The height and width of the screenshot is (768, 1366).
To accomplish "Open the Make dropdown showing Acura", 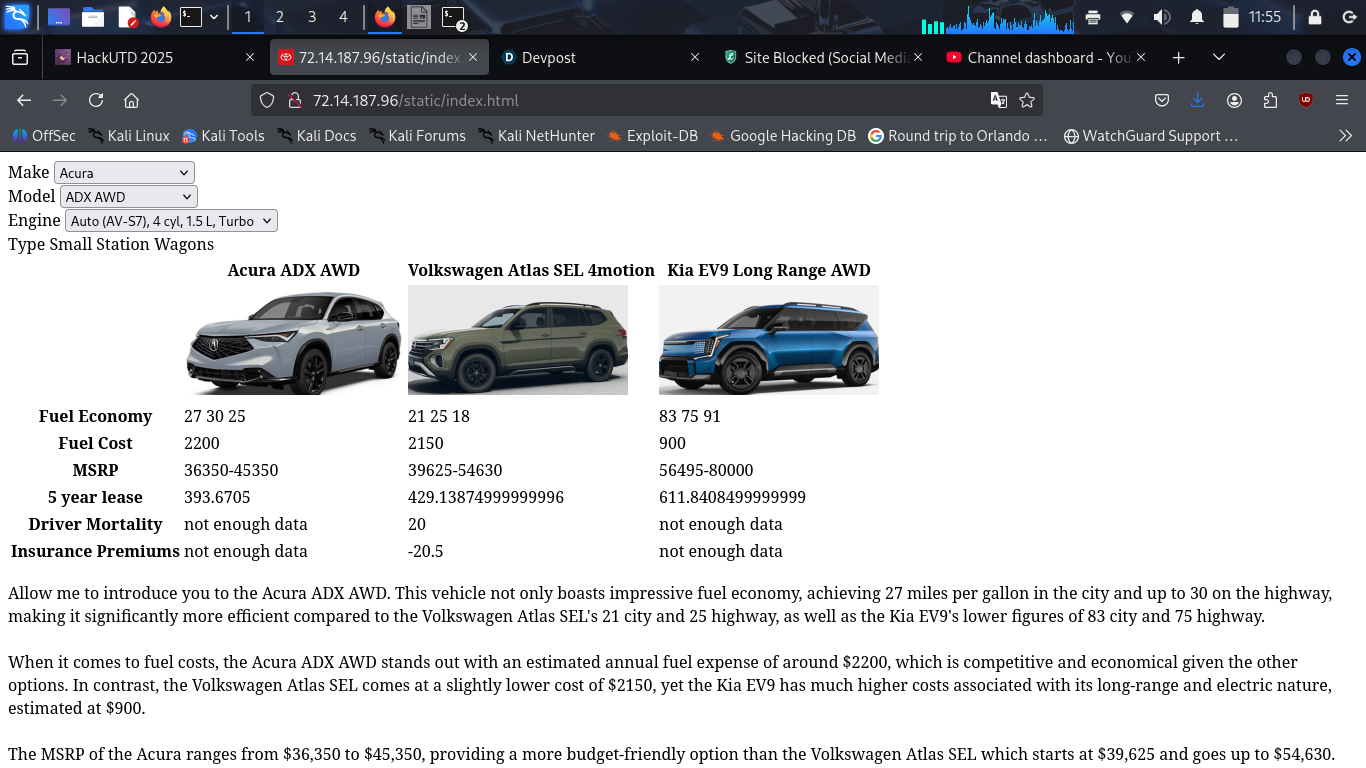I will tap(124, 173).
